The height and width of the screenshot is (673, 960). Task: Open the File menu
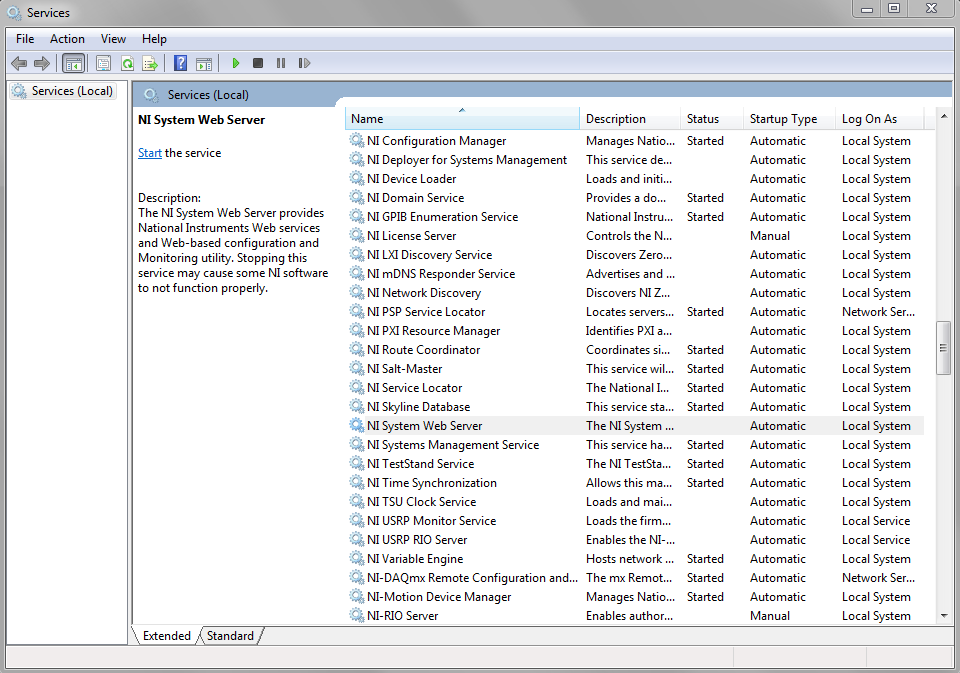[25, 39]
